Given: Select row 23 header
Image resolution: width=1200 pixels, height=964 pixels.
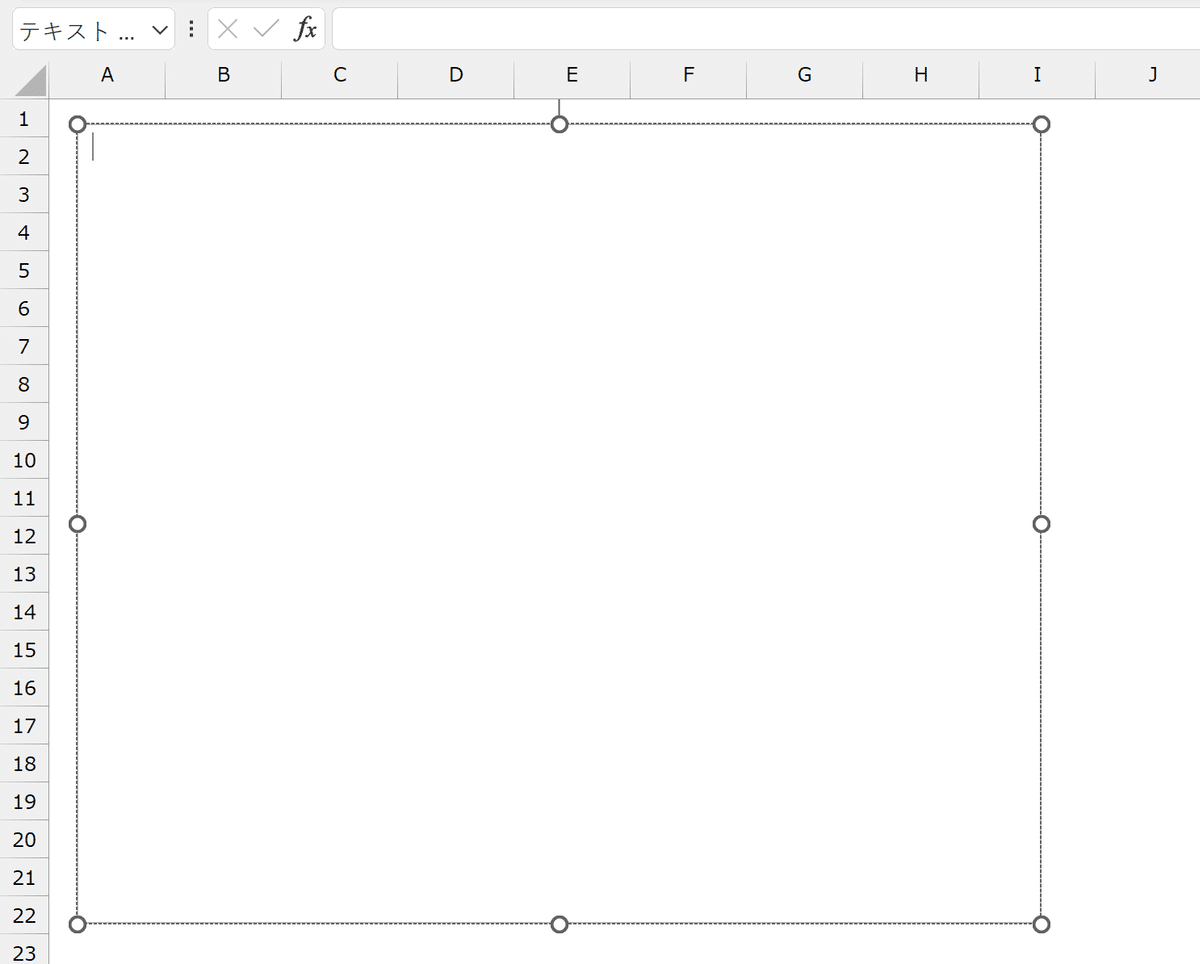Looking at the screenshot, I should [24, 951].
